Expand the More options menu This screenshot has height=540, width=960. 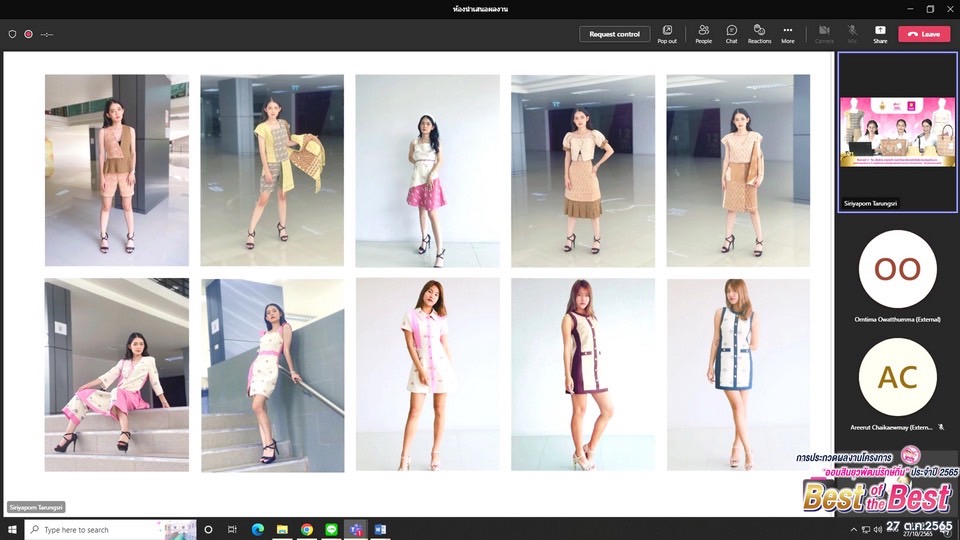click(x=788, y=33)
